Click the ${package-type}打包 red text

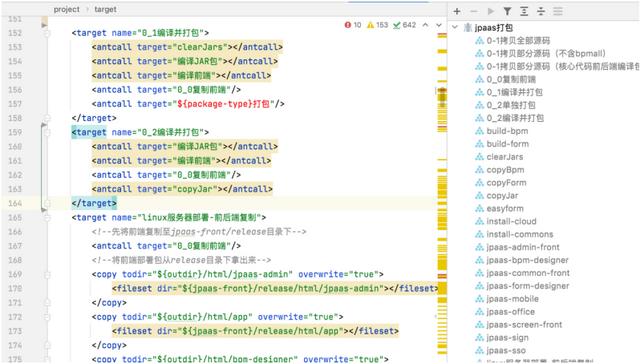(x=224, y=104)
